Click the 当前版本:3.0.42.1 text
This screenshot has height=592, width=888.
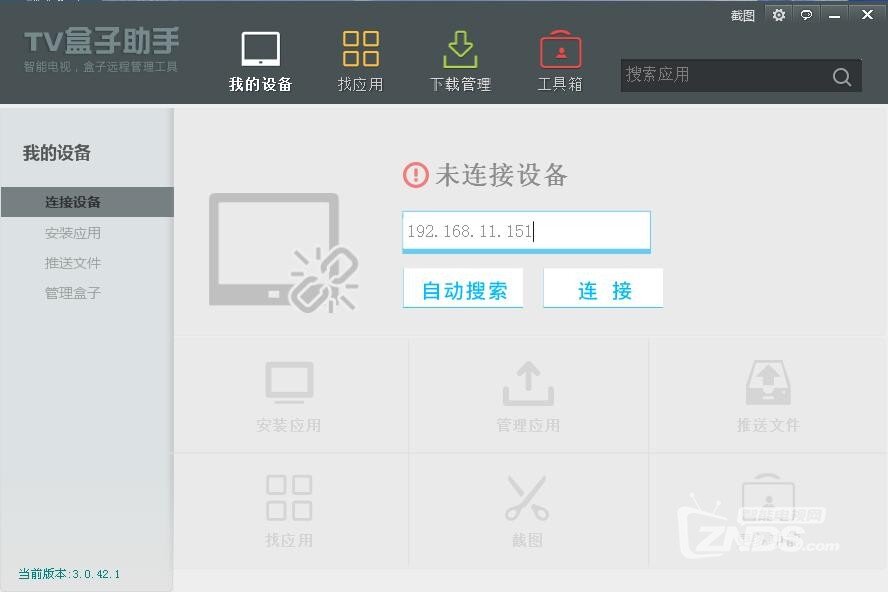(x=69, y=574)
